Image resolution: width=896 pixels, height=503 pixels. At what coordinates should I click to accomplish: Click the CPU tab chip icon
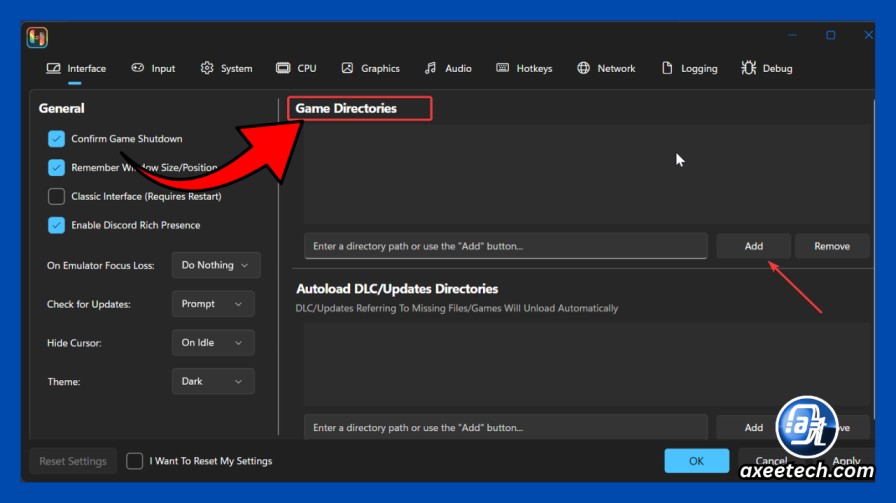283,68
